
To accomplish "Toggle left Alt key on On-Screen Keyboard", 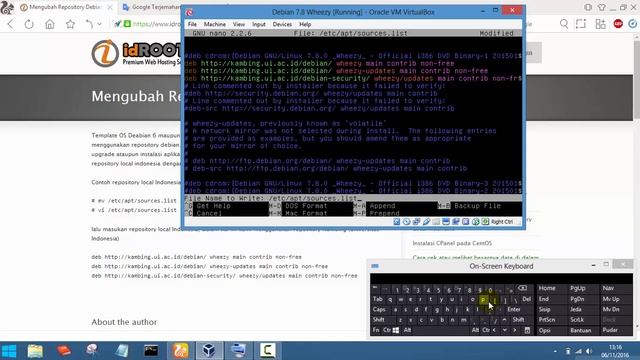I will (407, 330).
